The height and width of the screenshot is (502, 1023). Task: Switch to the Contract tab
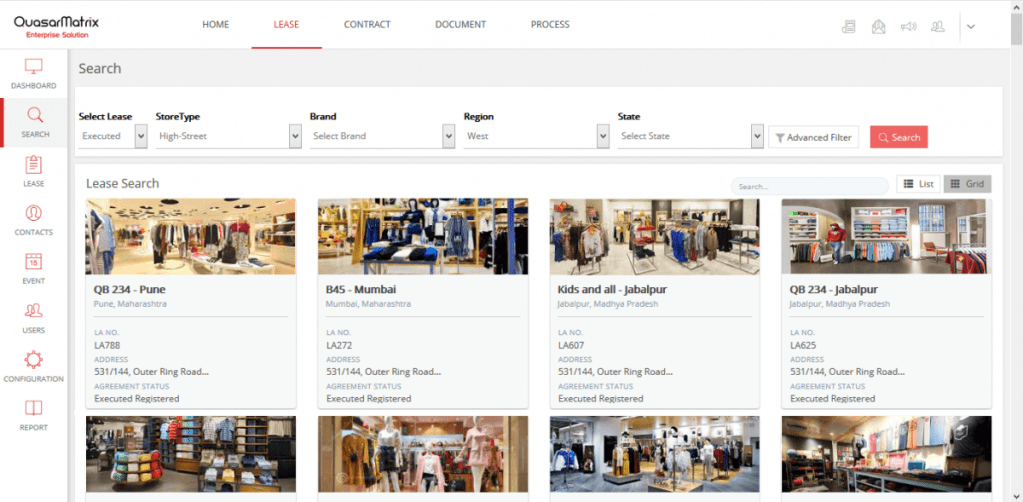coord(367,24)
